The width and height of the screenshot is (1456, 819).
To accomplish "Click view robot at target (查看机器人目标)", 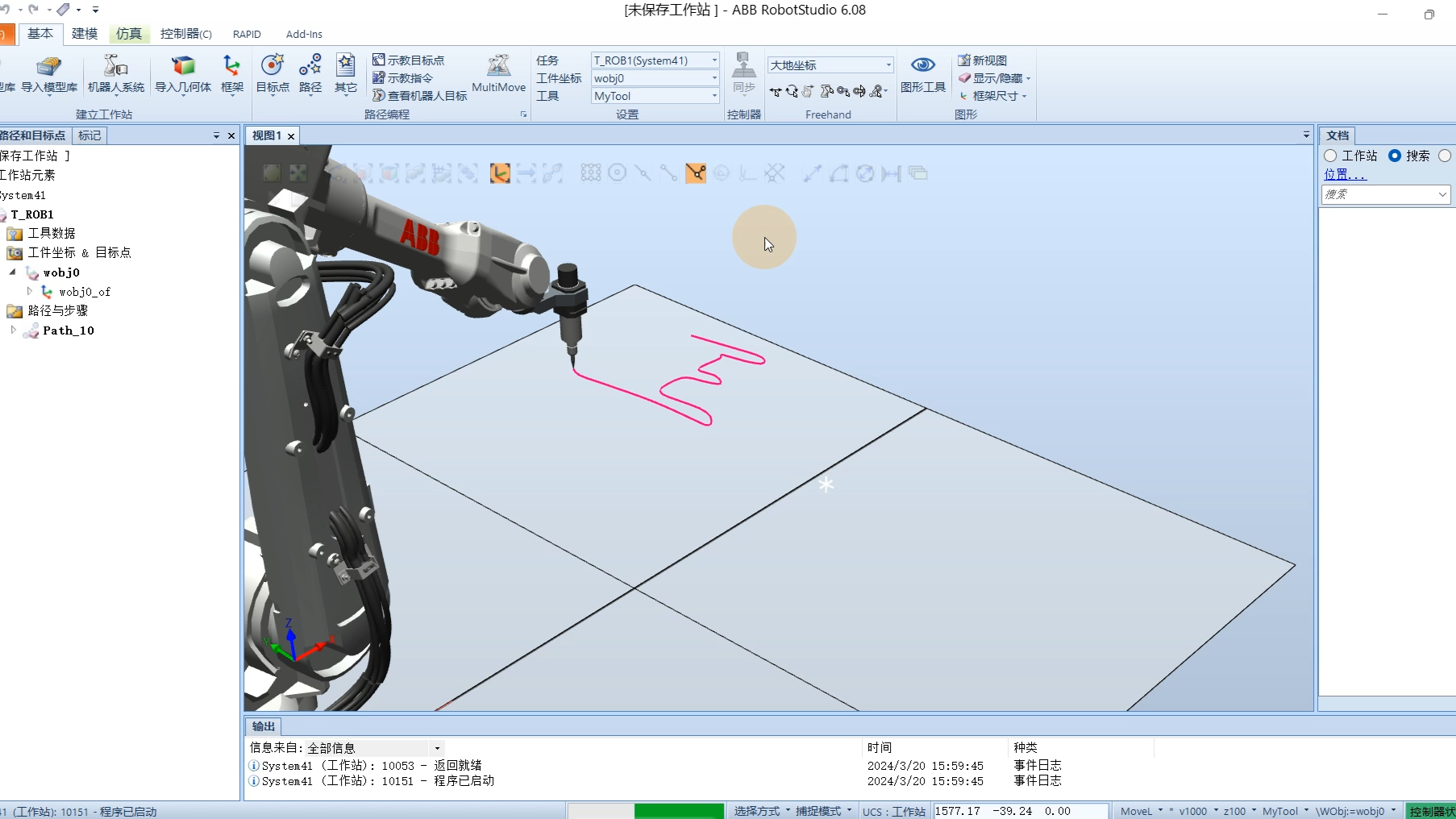I will pyautogui.click(x=420, y=96).
